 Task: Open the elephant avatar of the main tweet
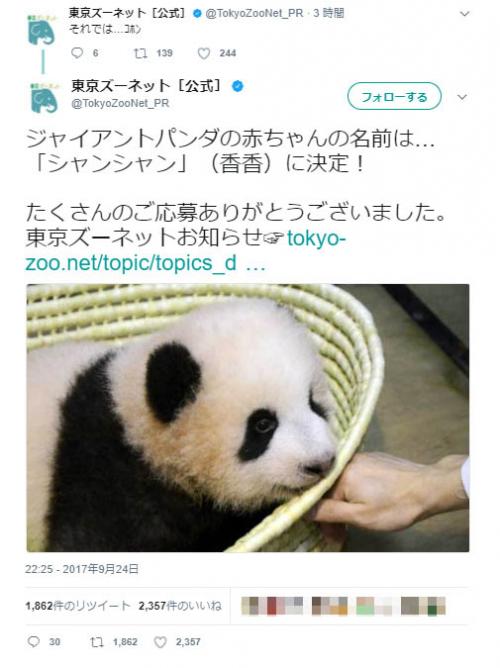43,98
